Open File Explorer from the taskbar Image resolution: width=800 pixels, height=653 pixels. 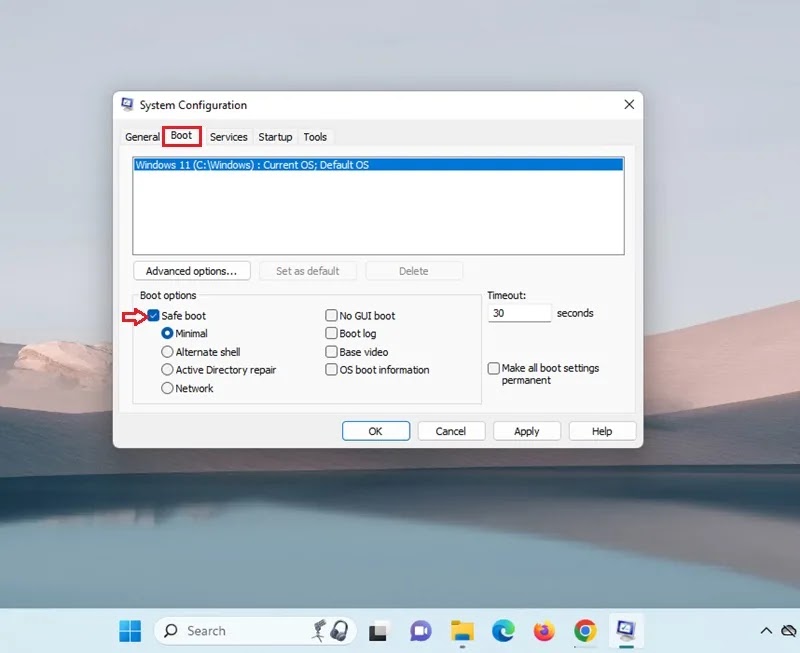coord(462,632)
